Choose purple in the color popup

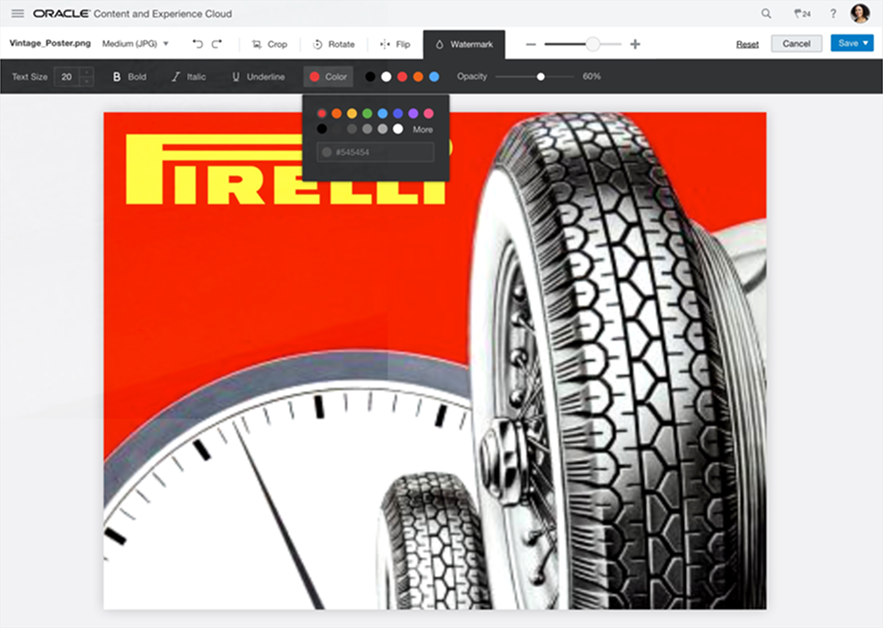click(413, 113)
